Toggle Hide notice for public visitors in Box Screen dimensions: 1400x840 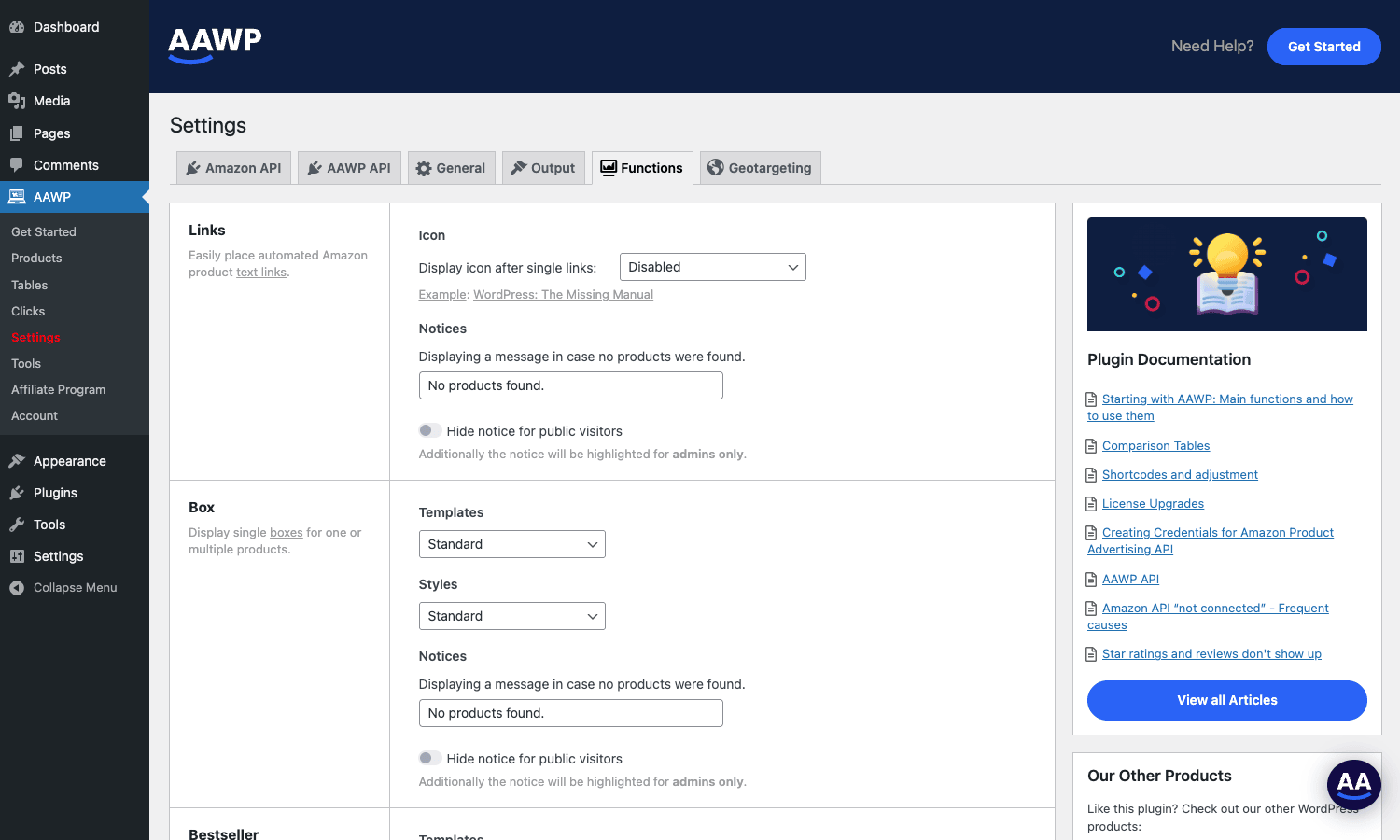pyautogui.click(x=430, y=758)
